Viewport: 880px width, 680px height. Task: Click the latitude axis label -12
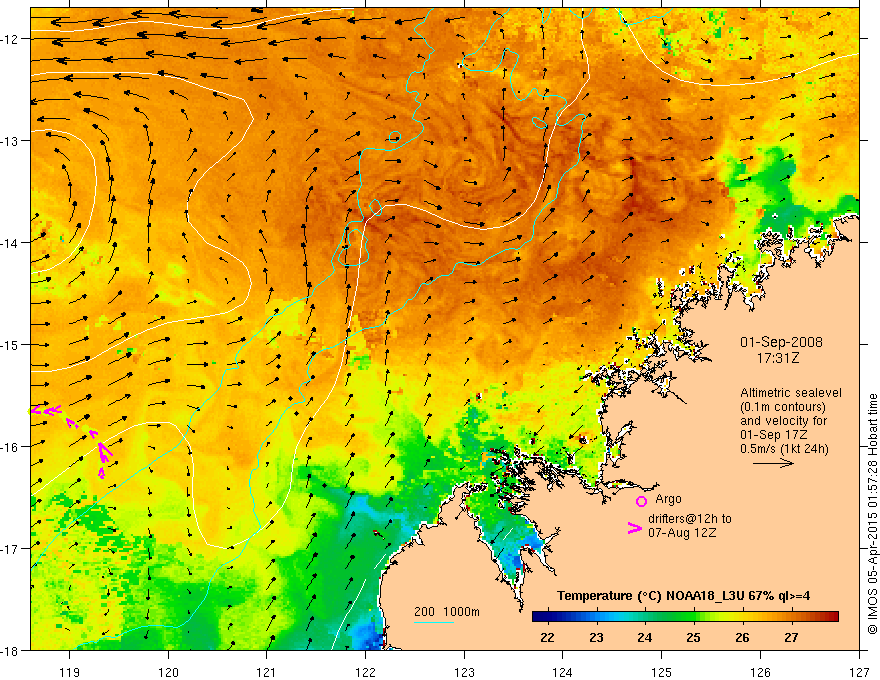[10, 39]
